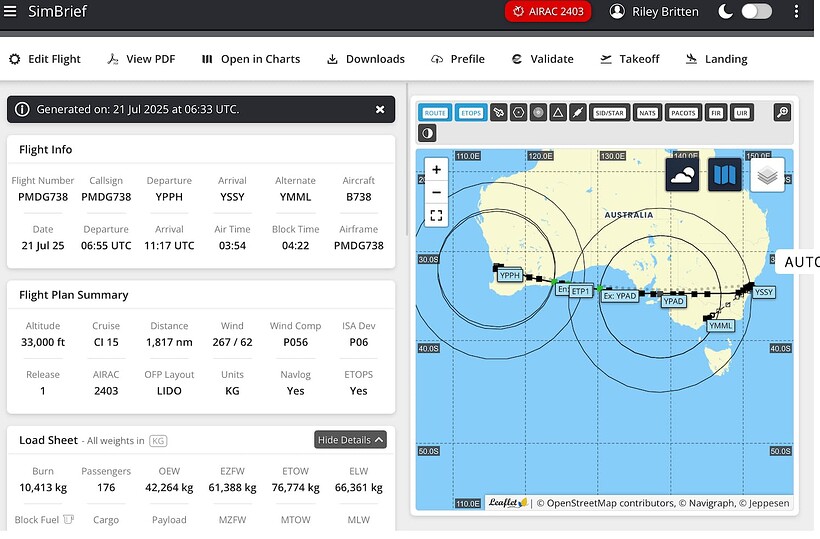The height and width of the screenshot is (539, 820).
Task: Click OFP Layout value LIDO
Action: pyautogui.click(x=169, y=391)
